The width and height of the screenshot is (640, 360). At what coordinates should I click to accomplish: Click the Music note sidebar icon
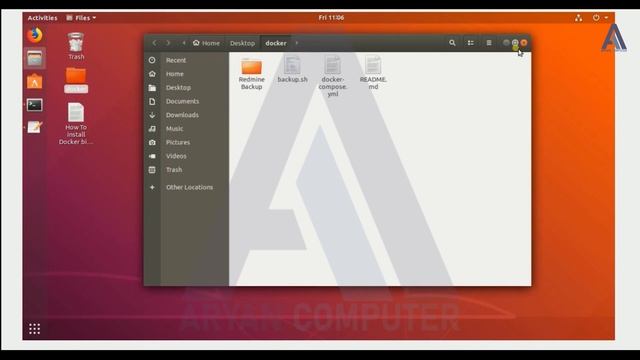(x=152, y=129)
